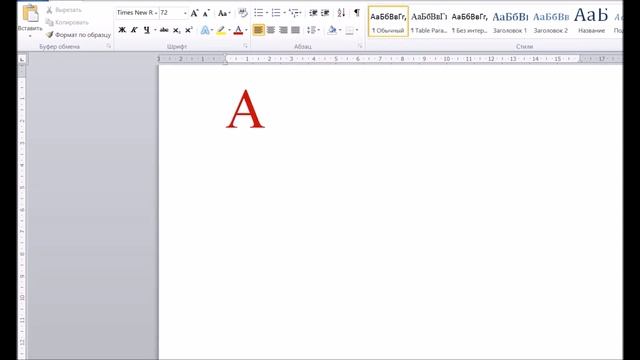Apply the Без интервала style

point(469,22)
